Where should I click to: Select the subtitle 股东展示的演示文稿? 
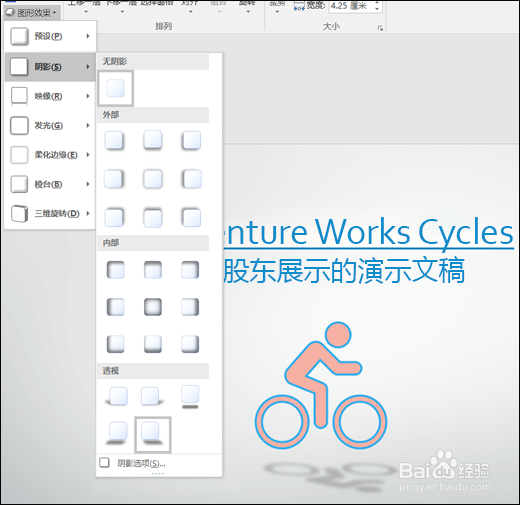click(344, 270)
